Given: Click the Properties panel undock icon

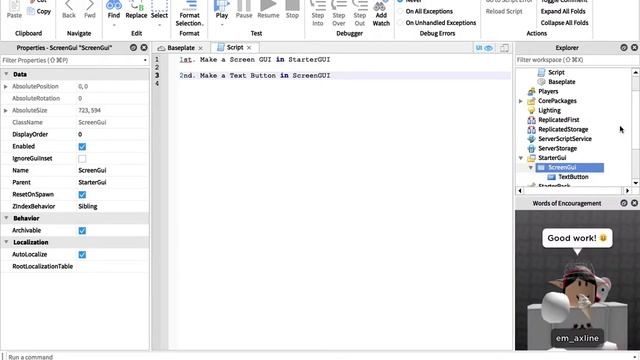Looking at the screenshot, I should pos(133,48).
